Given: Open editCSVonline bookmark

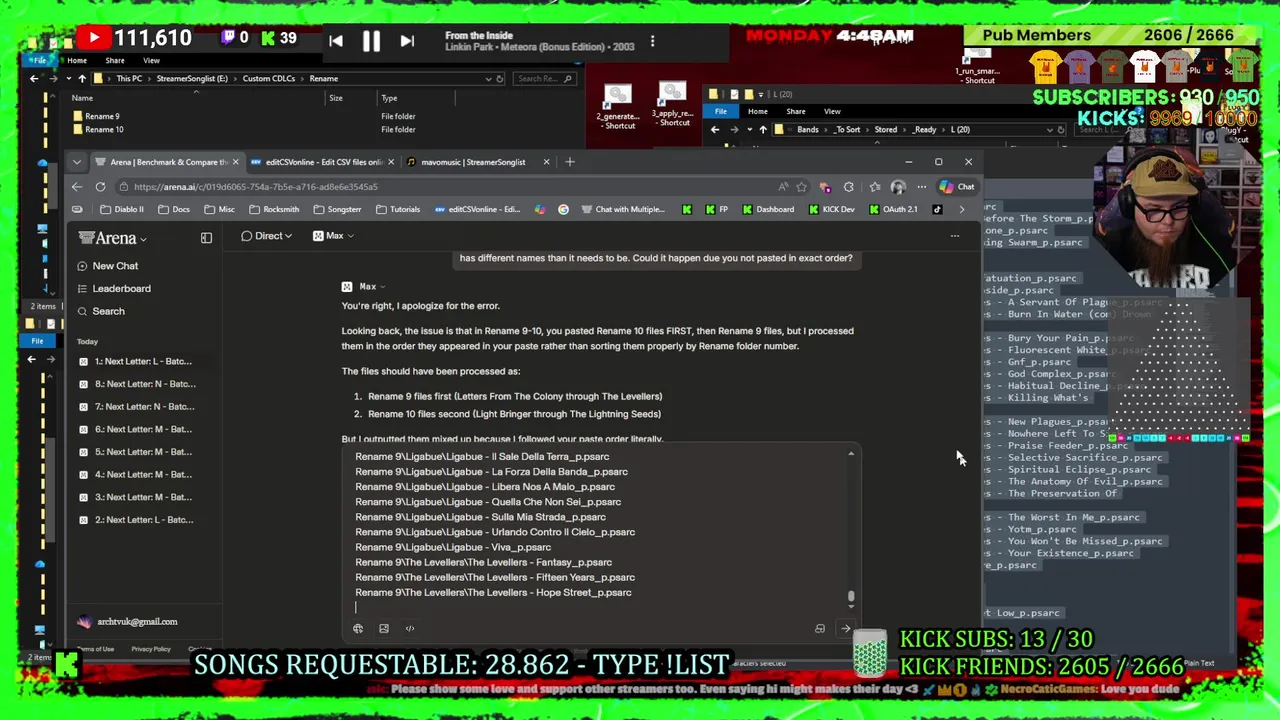Looking at the screenshot, I should coord(478,210).
